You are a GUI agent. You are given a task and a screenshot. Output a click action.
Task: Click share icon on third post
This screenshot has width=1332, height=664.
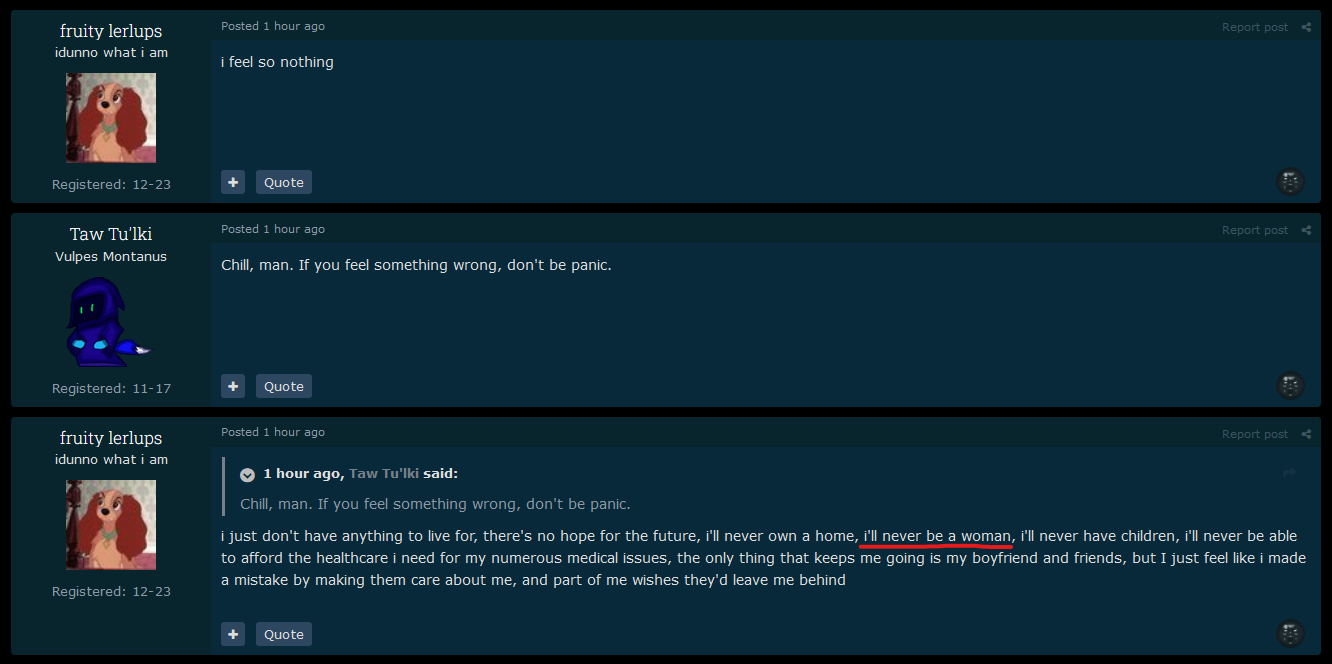click(x=1306, y=434)
